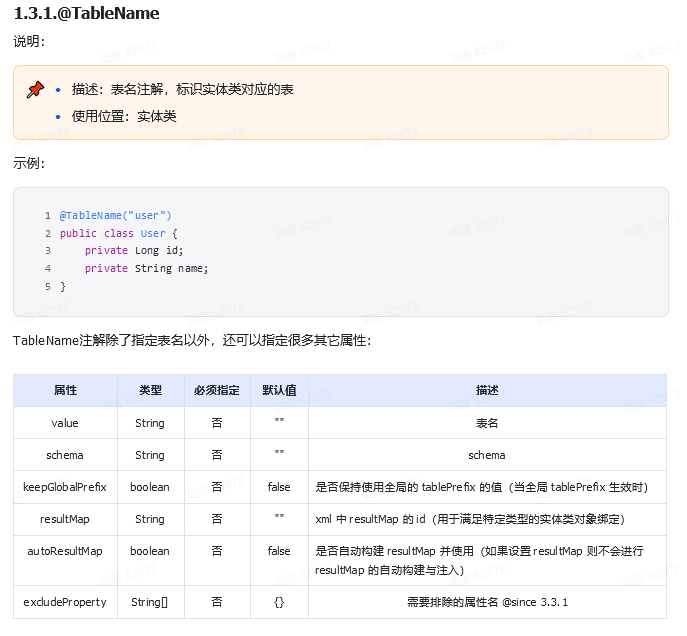Click 'false' default in keepGlobalPrefix row

click(279, 487)
